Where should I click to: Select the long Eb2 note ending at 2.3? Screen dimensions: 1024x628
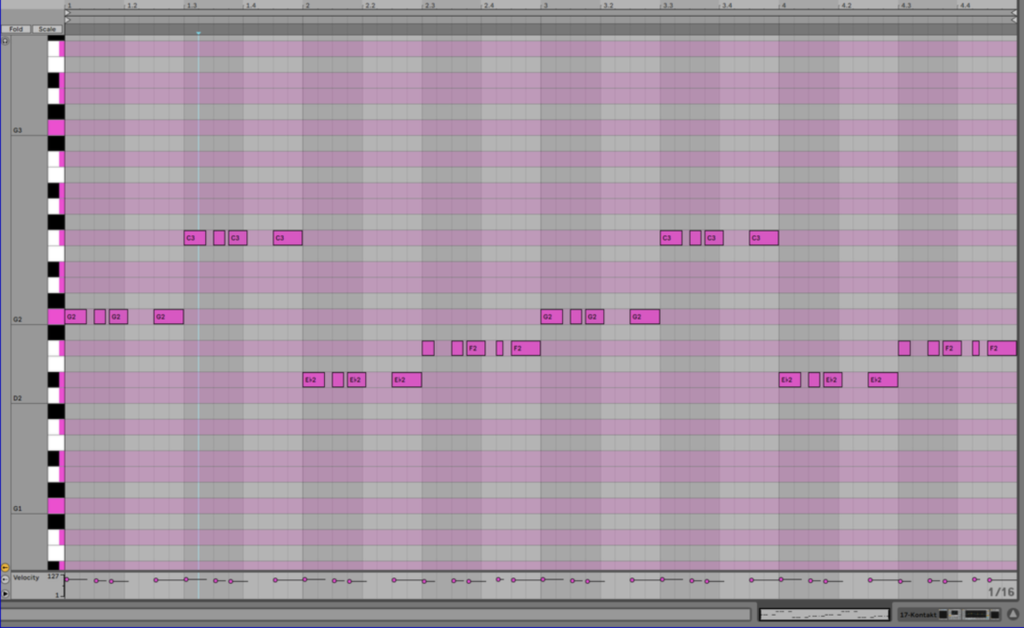(x=407, y=379)
